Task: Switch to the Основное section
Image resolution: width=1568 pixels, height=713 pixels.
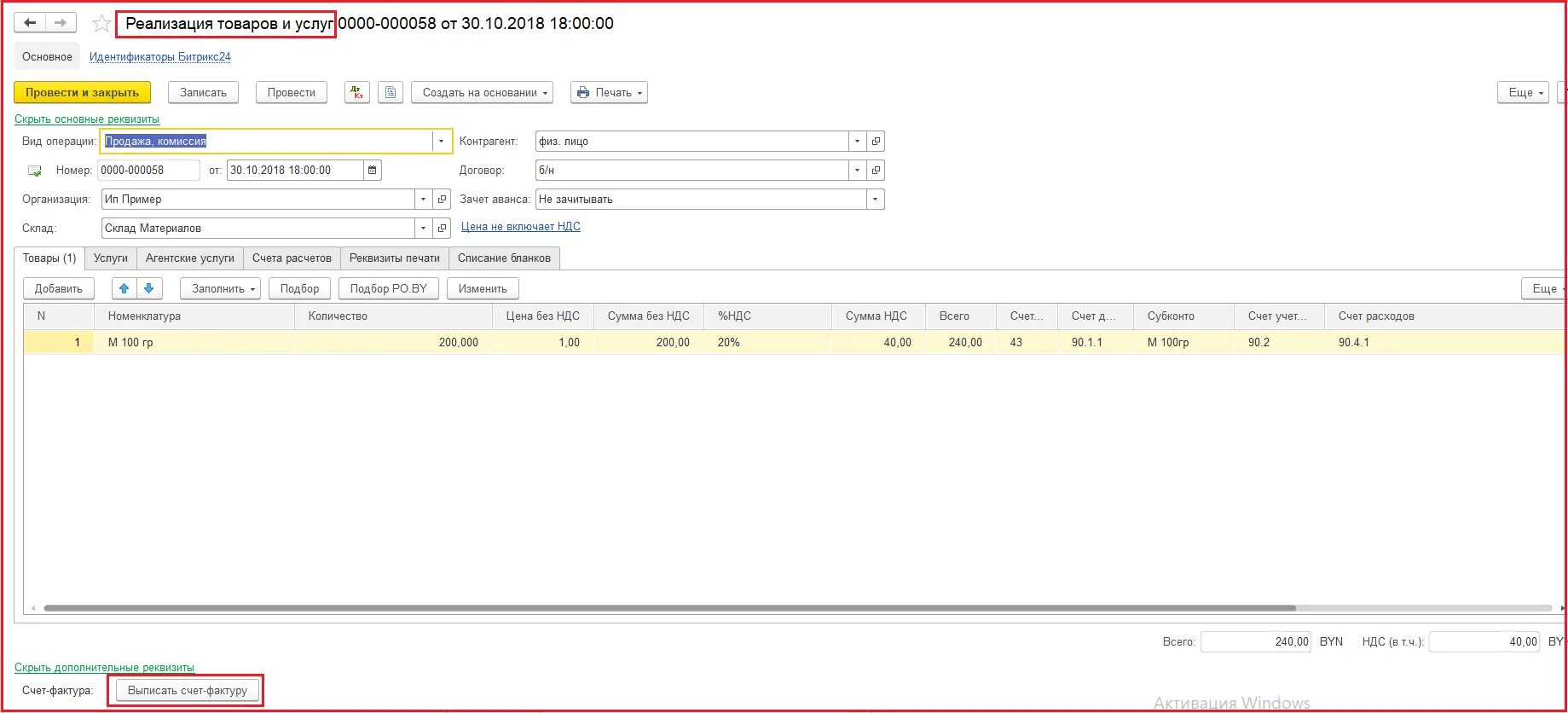Action: pos(47,56)
